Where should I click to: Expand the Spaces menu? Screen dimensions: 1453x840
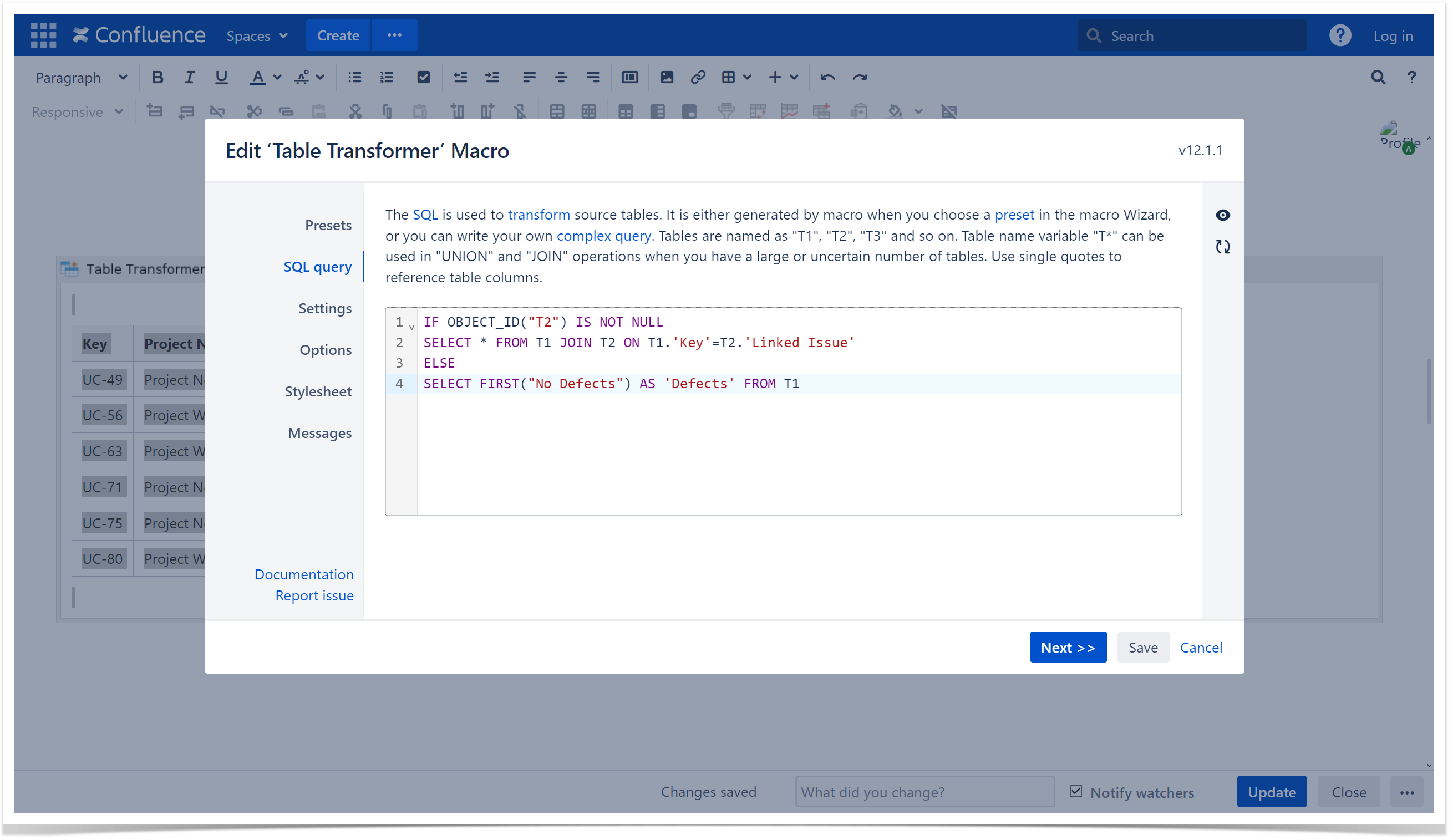point(257,35)
